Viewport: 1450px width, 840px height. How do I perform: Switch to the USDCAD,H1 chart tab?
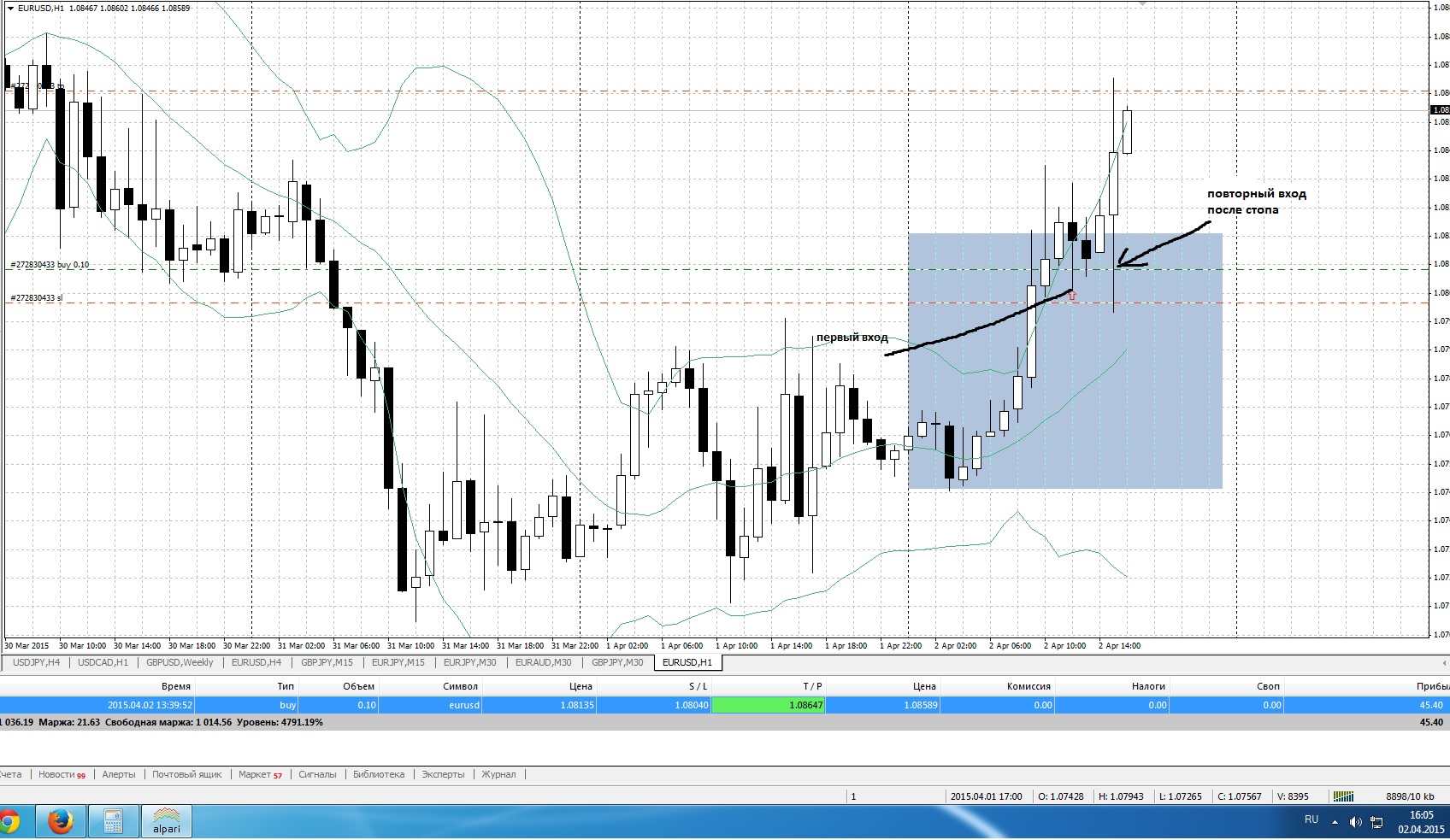pos(103,662)
